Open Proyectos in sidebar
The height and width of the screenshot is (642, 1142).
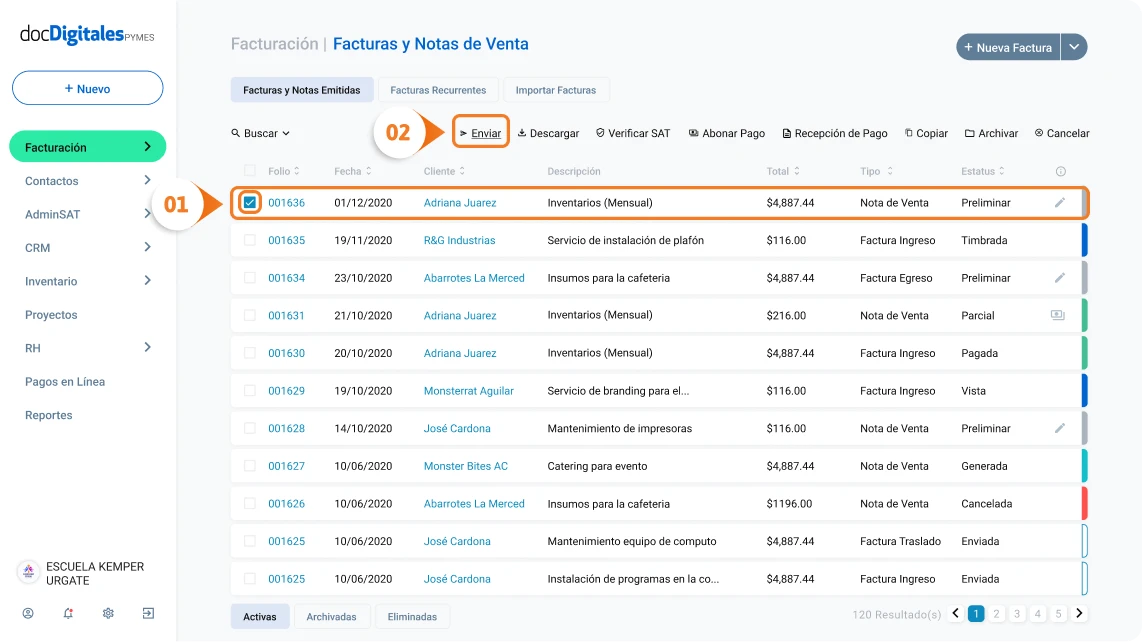click(51, 315)
